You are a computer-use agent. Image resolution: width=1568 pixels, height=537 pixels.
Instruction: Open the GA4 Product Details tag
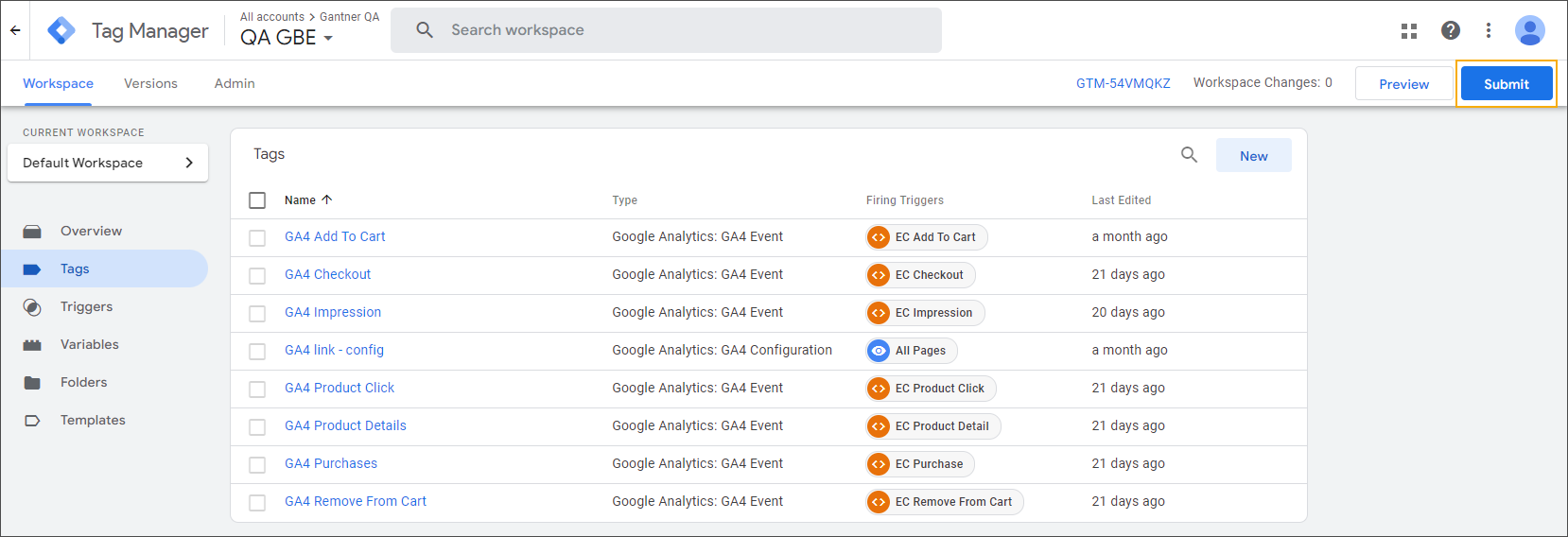pyautogui.click(x=345, y=426)
